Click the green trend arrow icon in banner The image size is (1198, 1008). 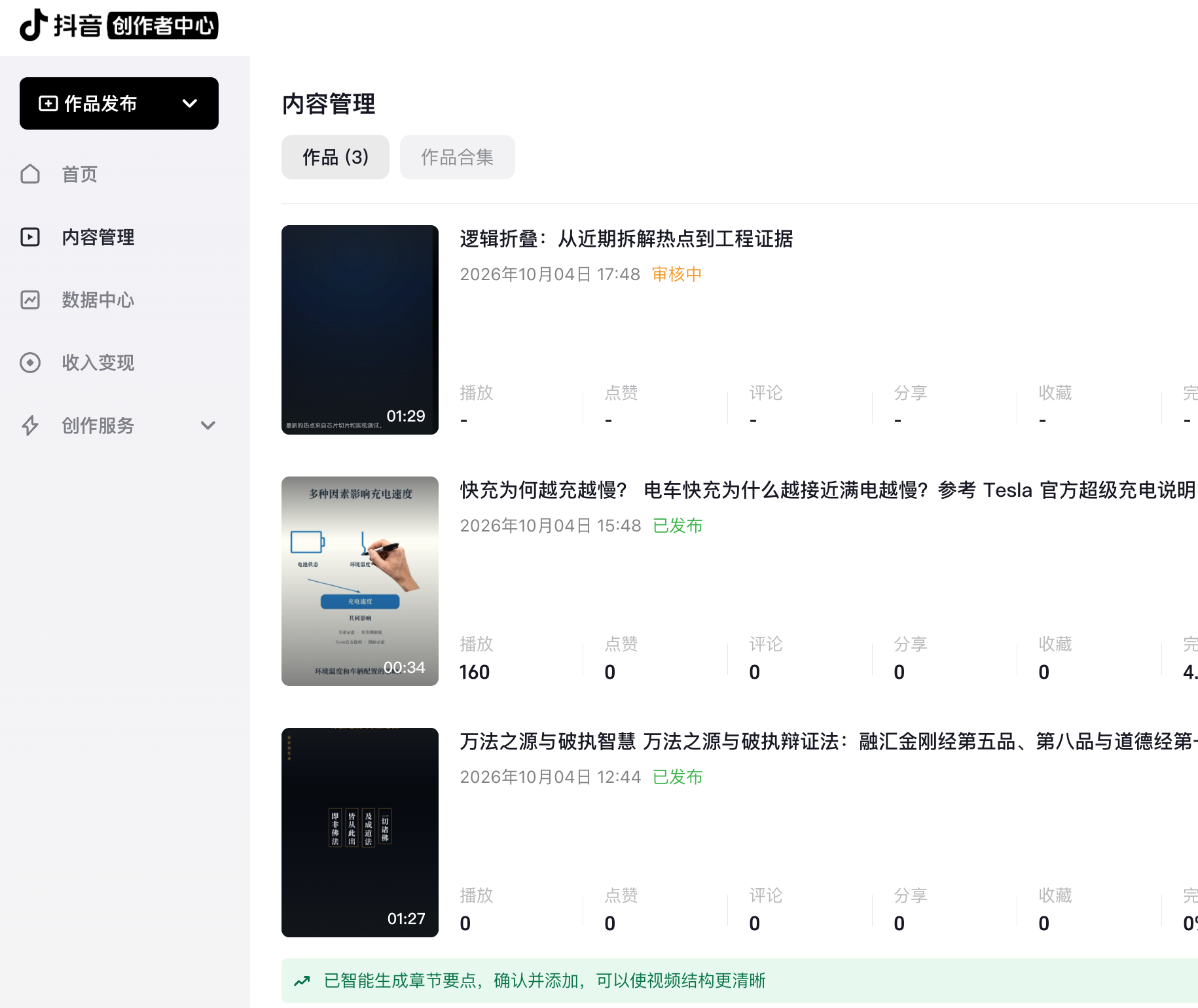(302, 981)
